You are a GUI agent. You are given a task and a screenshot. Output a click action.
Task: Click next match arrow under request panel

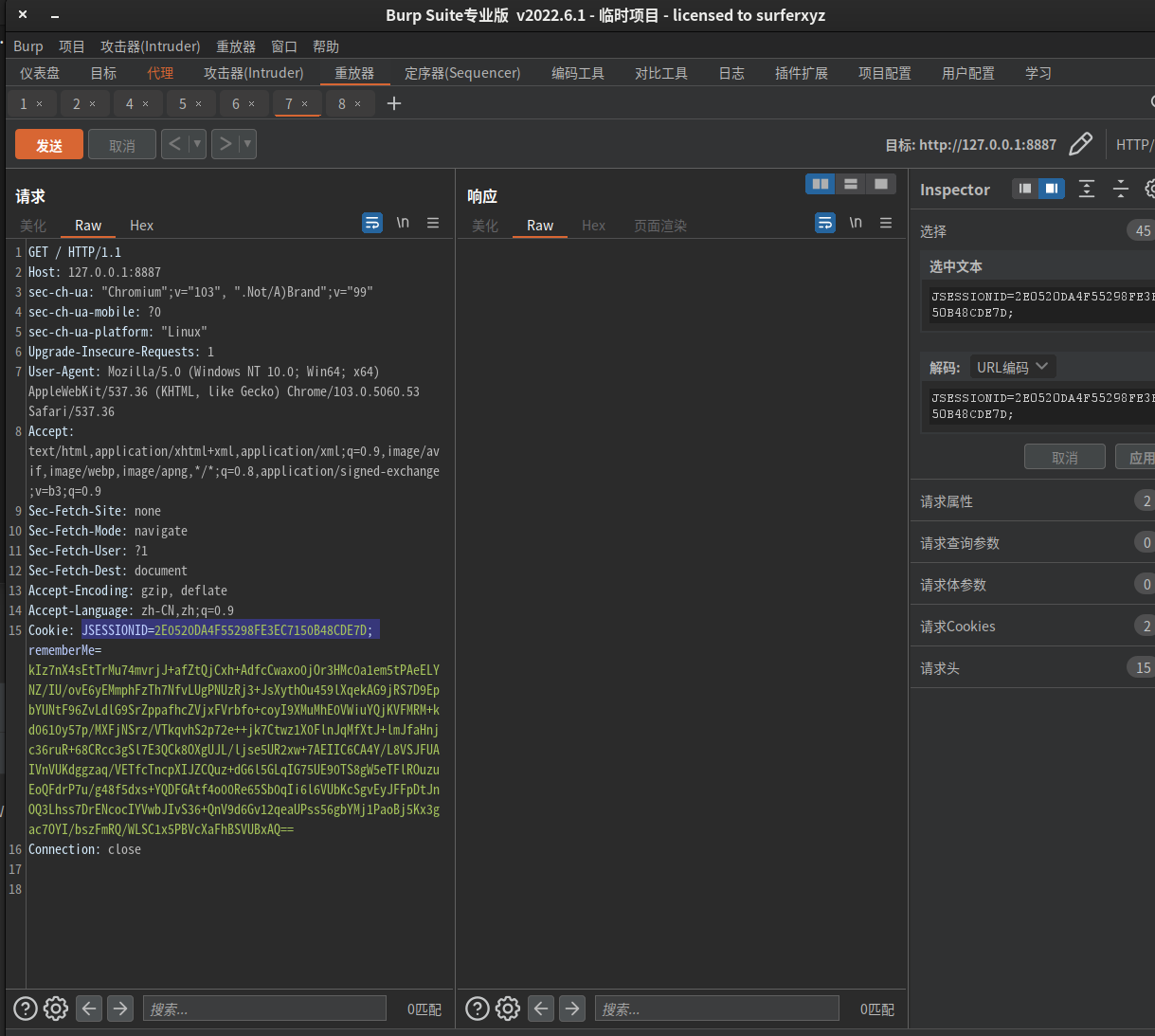pyautogui.click(x=120, y=1009)
